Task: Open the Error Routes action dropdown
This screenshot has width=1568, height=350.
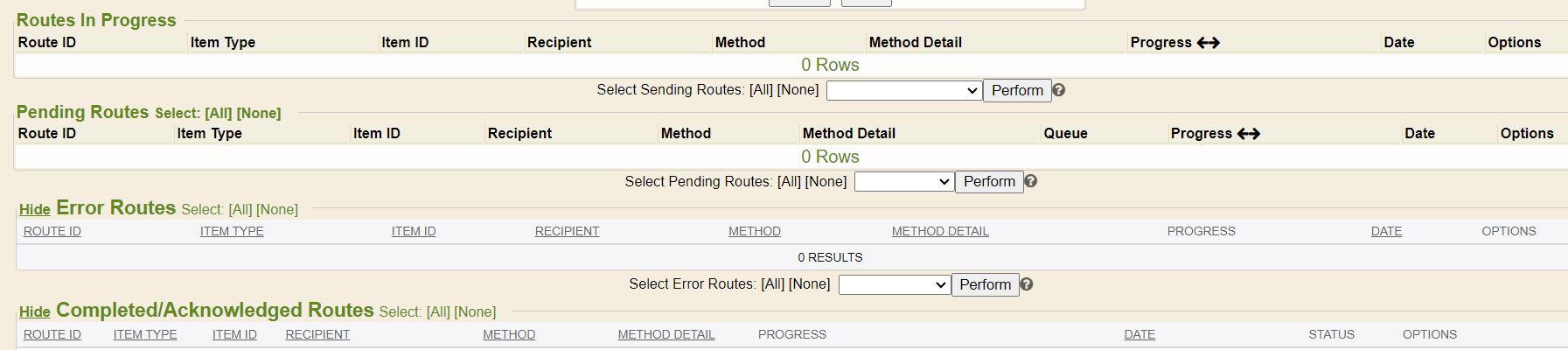Action: point(894,285)
